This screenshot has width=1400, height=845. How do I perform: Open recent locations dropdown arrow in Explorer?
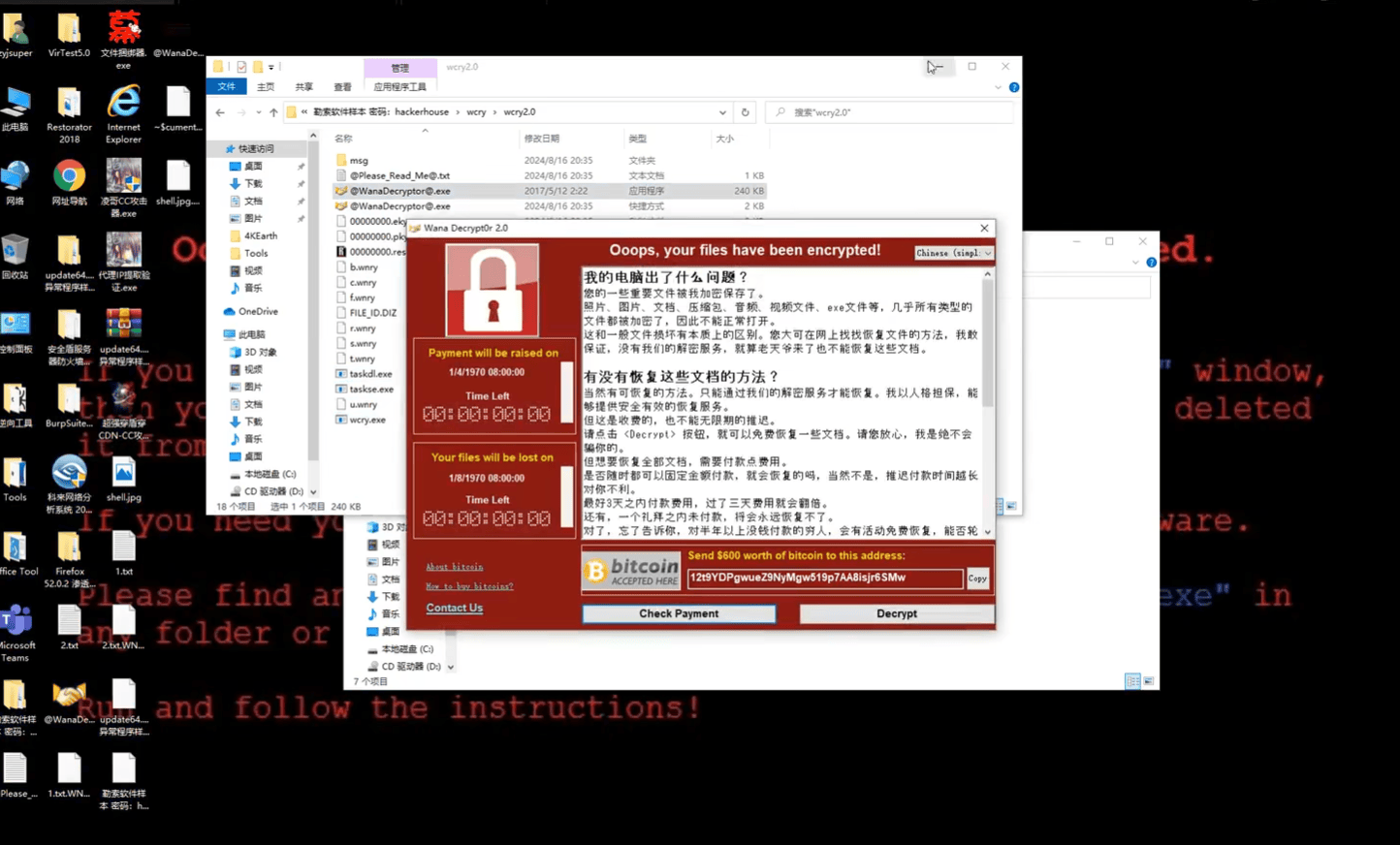point(258,112)
